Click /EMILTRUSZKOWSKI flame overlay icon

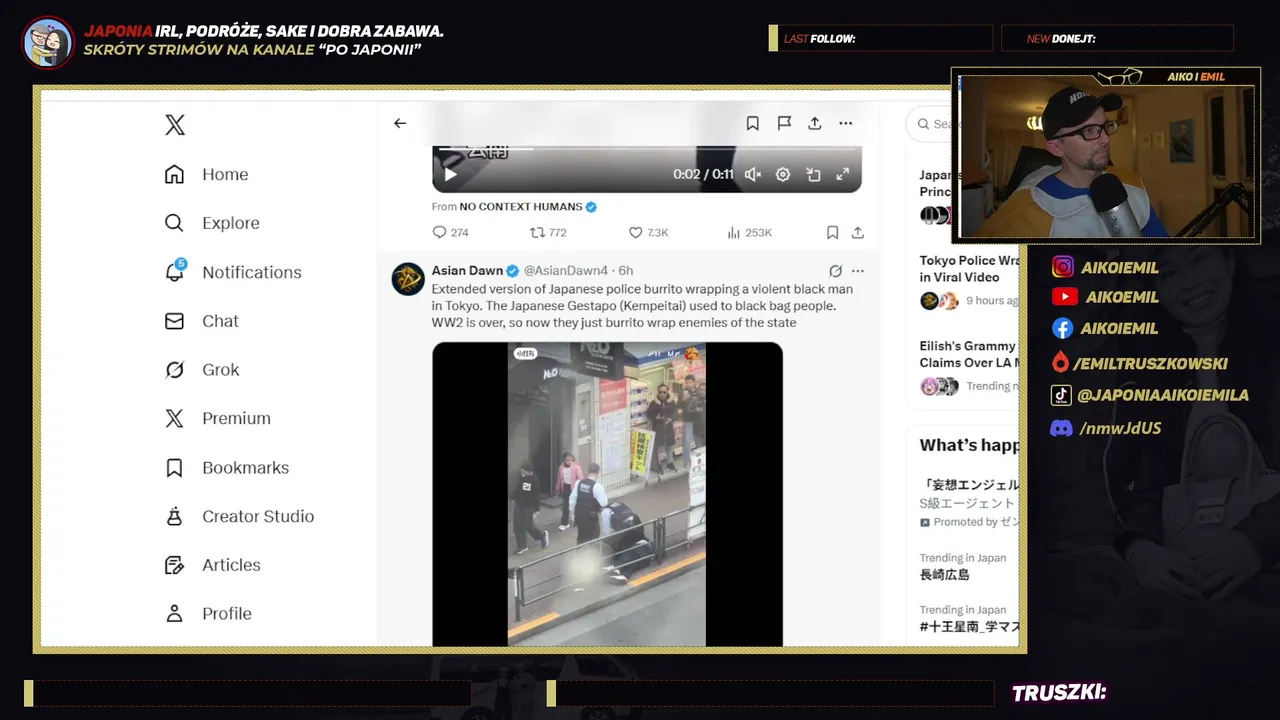click(x=1060, y=363)
